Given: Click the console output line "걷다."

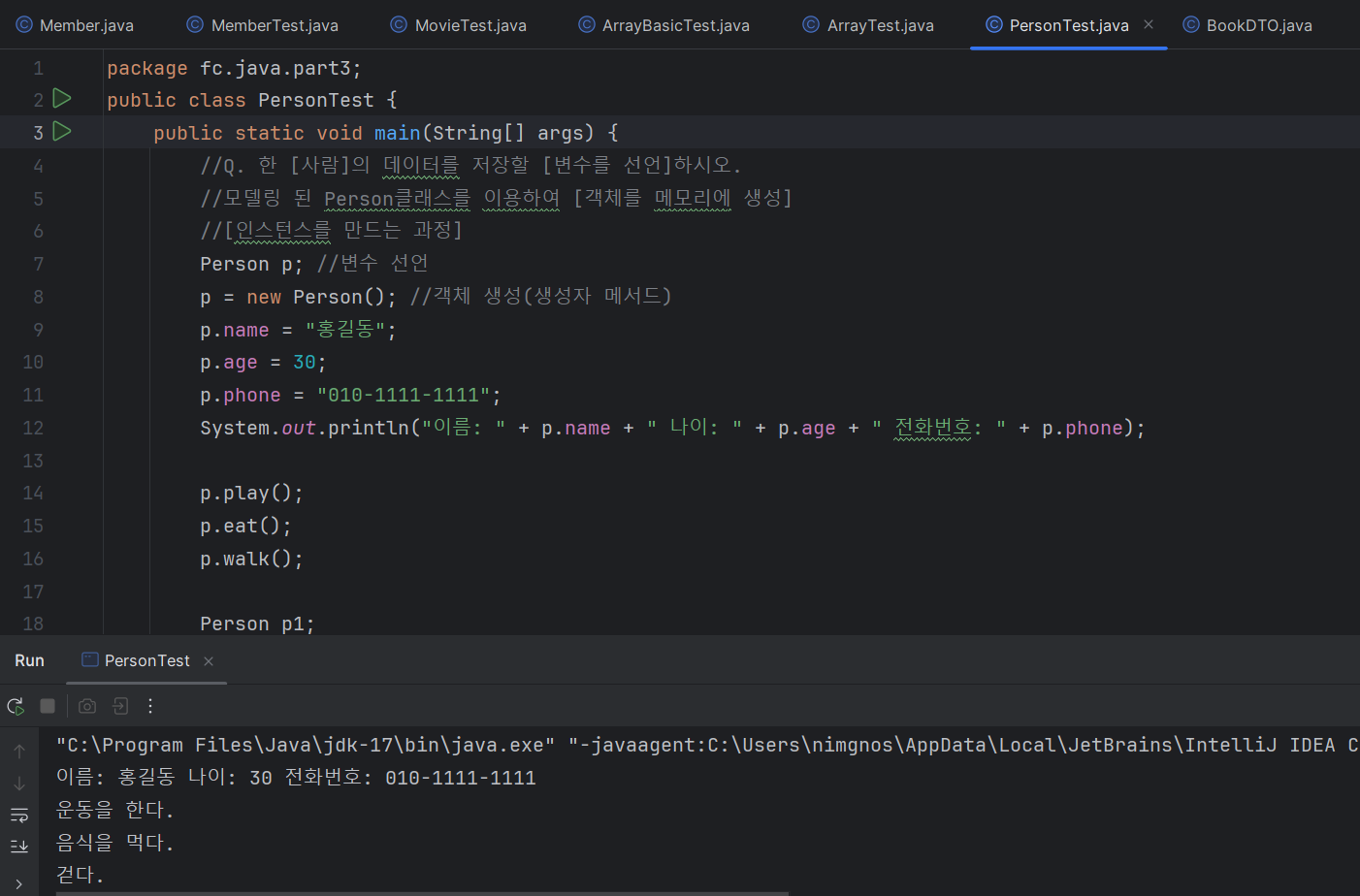Looking at the screenshot, I should 80,875.
